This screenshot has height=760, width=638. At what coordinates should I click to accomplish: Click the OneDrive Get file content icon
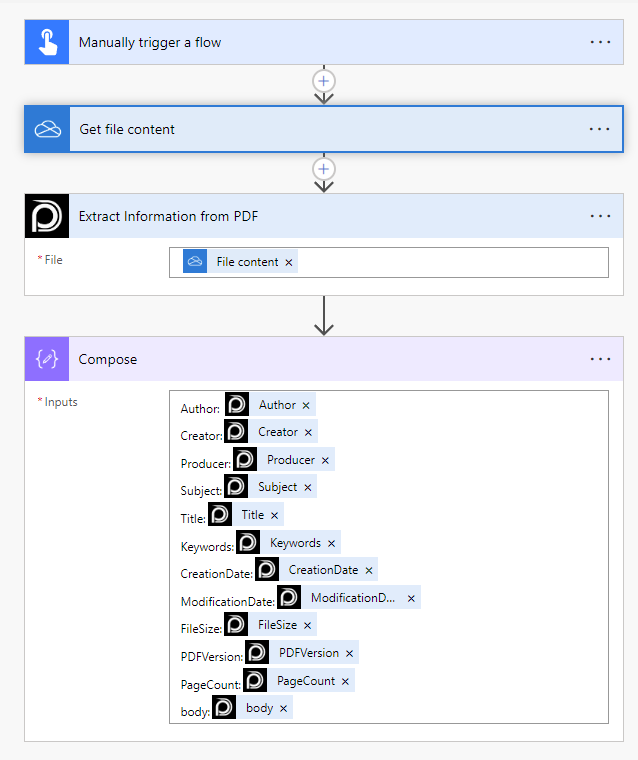click(x=47, y=129)
